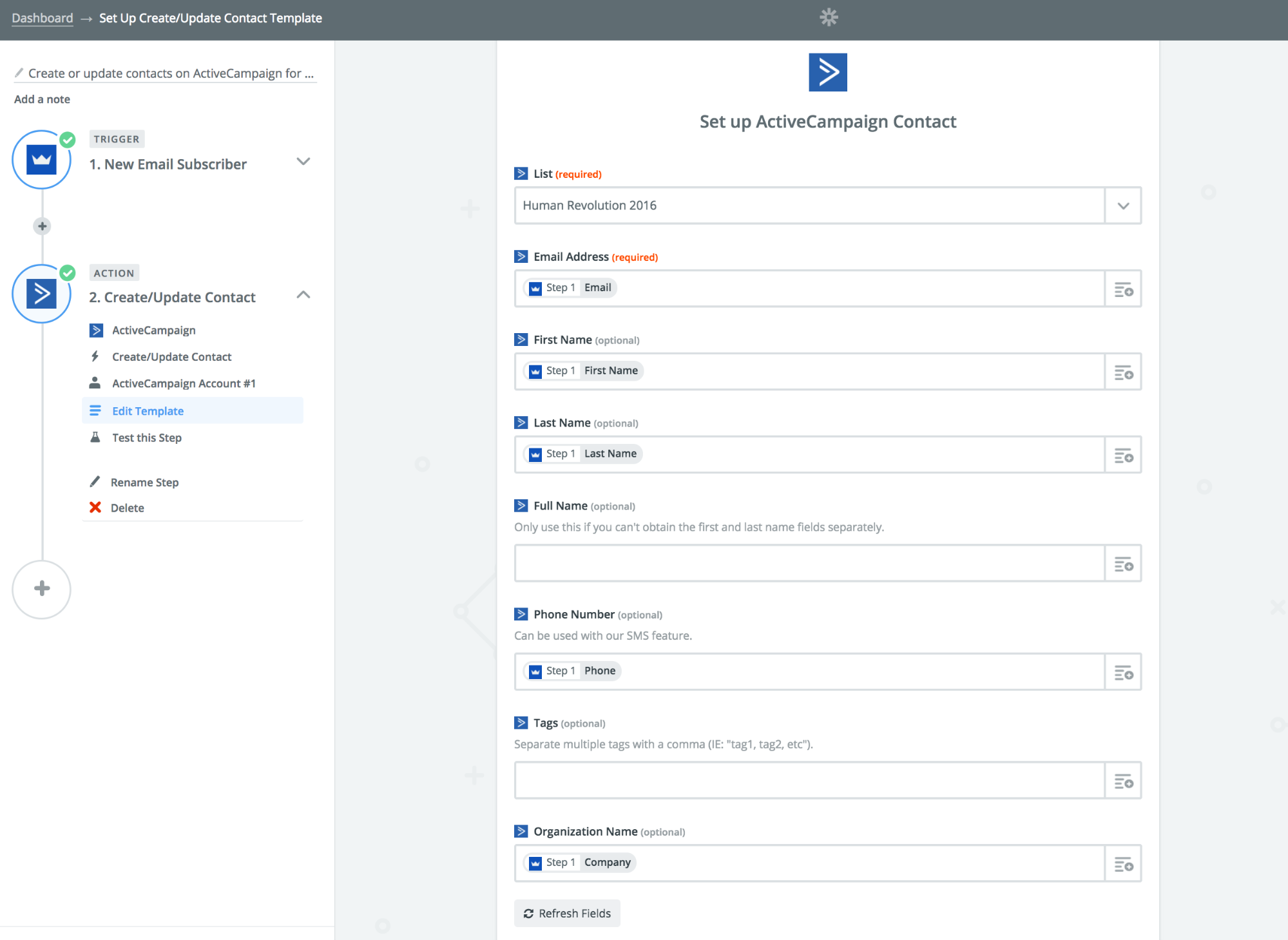
Task: Select the Step 1 Last Name pill
Action: [582, 454]
